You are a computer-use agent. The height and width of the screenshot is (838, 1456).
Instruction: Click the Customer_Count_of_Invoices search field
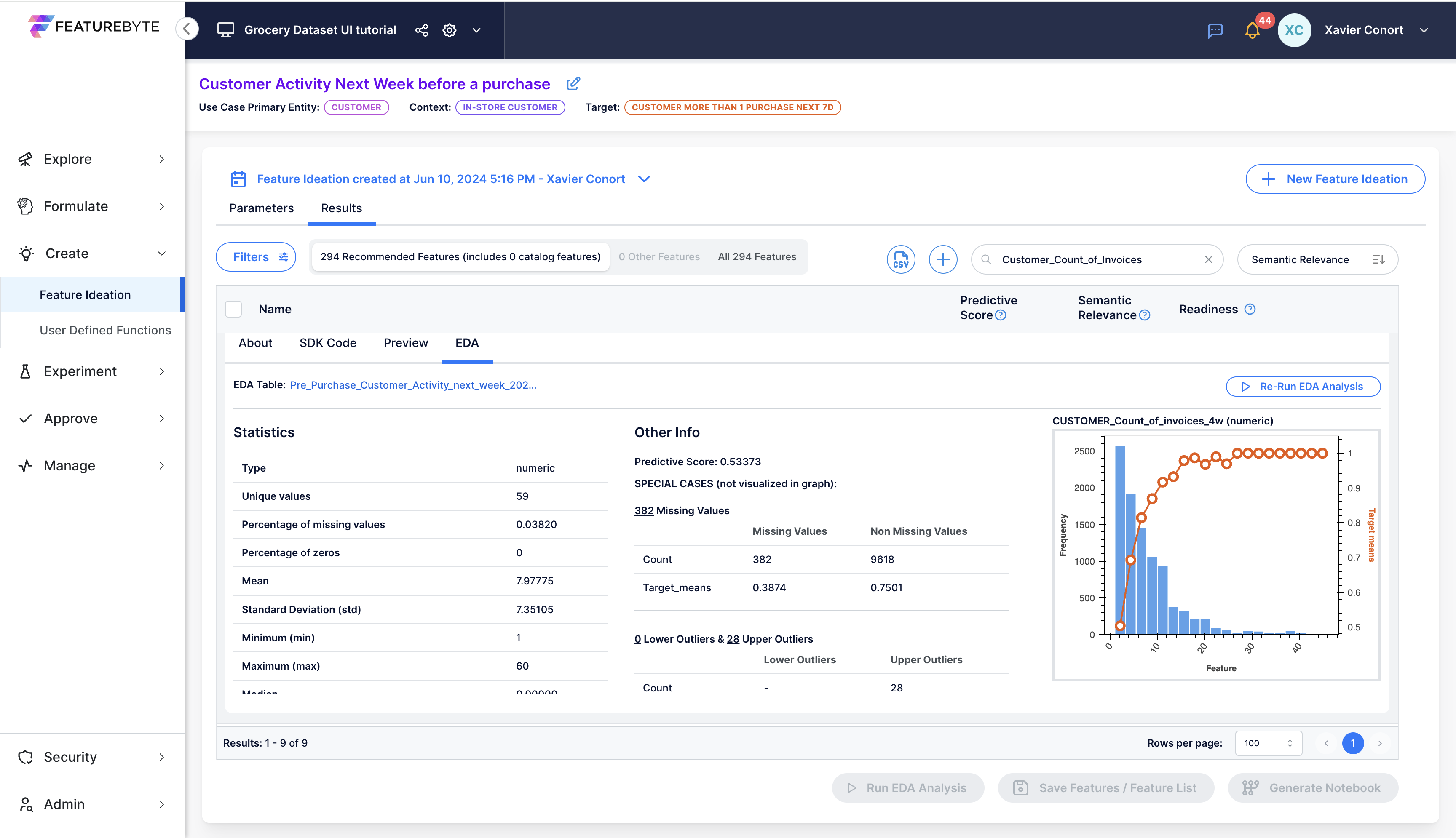1097,259
